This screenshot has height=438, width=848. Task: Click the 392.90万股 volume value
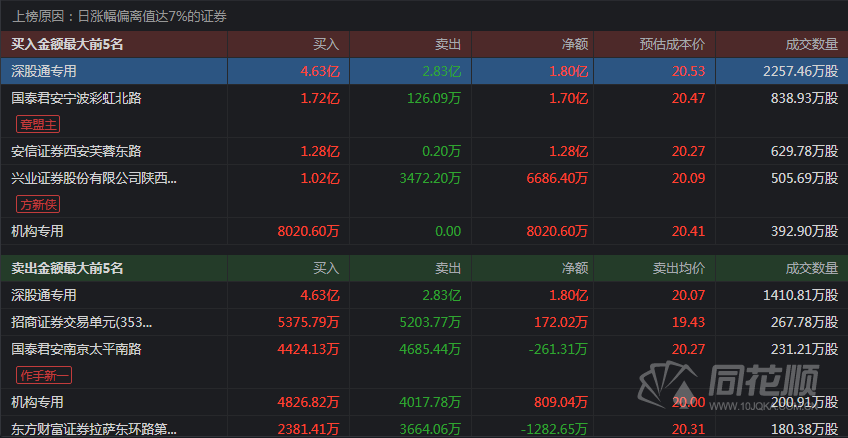coord(805,231)
